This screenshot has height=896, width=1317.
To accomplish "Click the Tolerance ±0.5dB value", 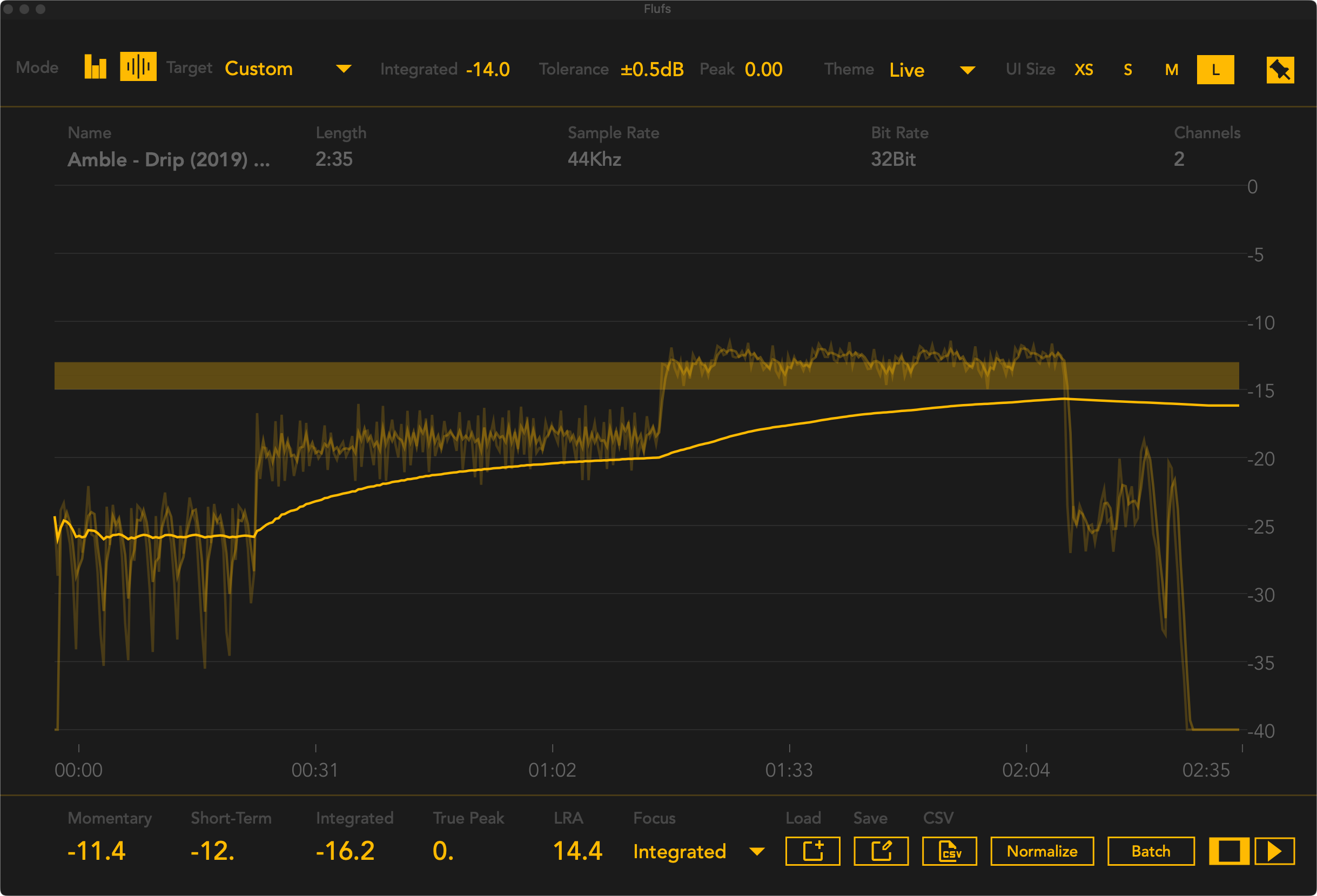I will pyautogui.click(x=651, y=69).
